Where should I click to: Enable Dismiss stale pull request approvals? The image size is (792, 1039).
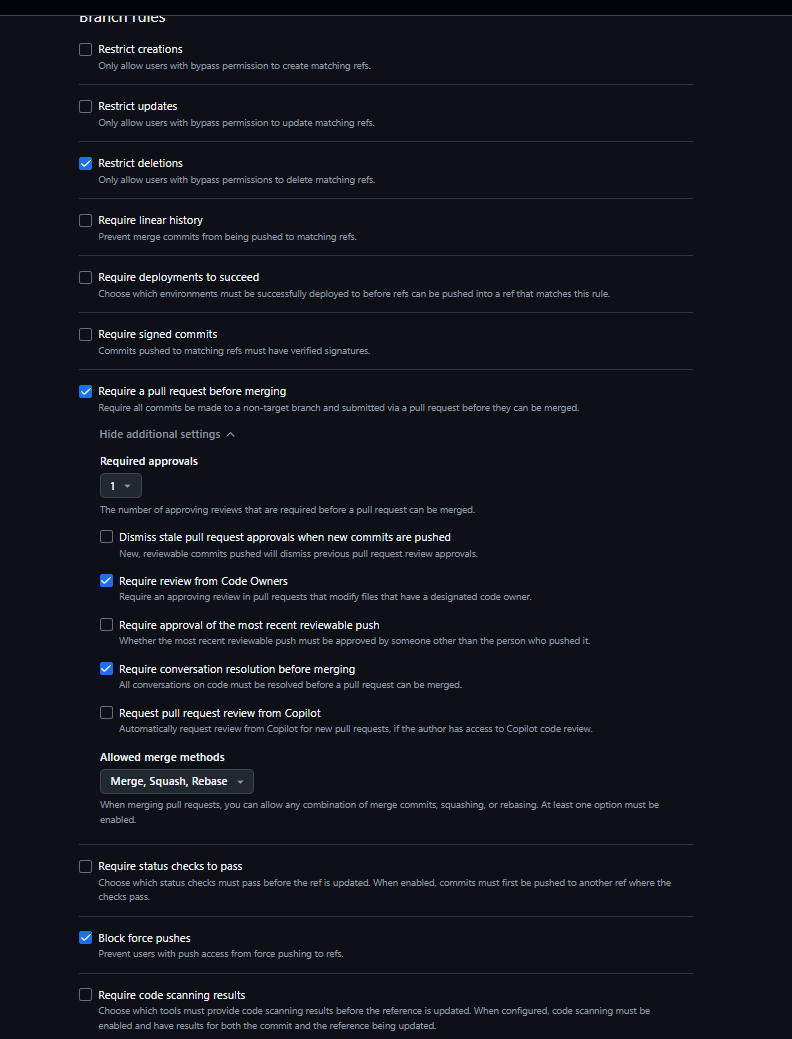[107, 537]
